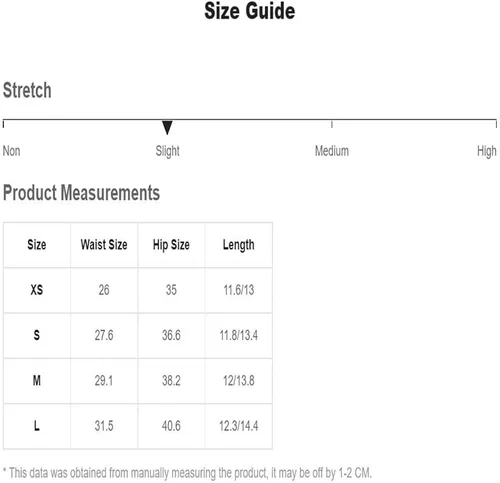Click the XS waist value 26

click(104, 290)
